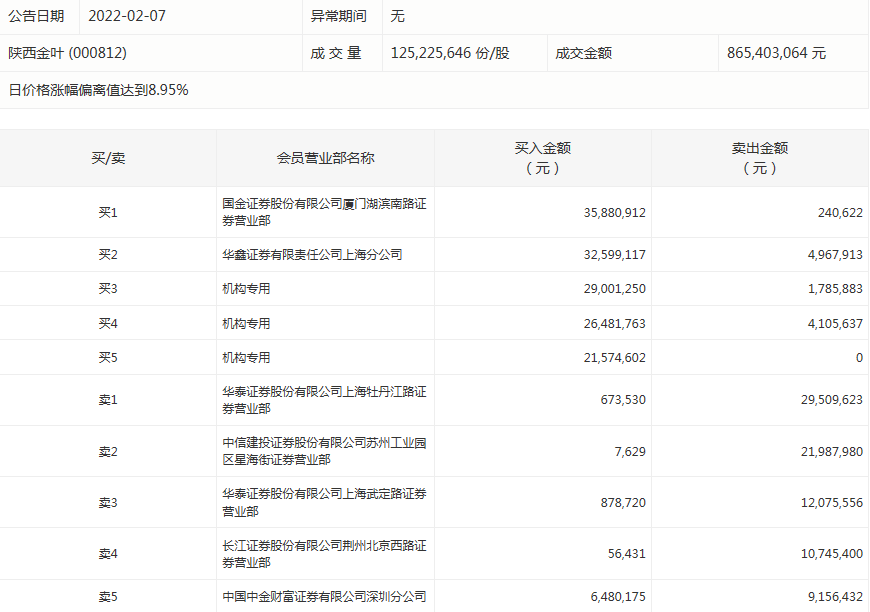Select sell amount 240,622
This screenshot has width=870, height=612.
tap(840, 213)
